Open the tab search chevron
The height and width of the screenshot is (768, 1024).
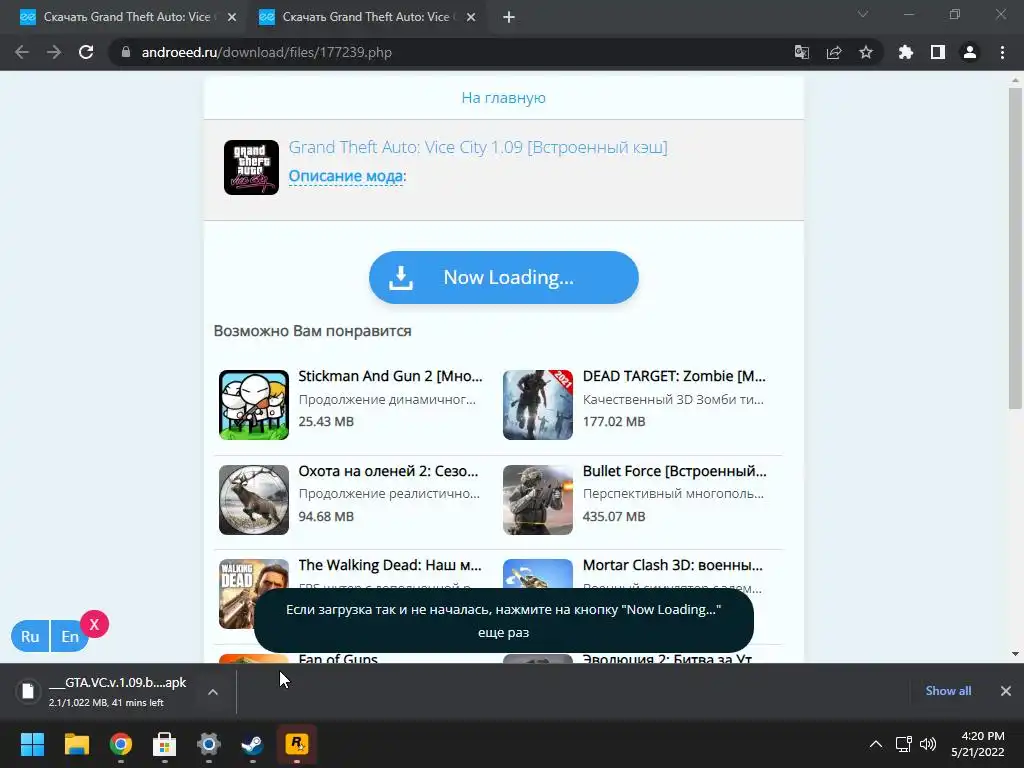[x=863, y=14]
